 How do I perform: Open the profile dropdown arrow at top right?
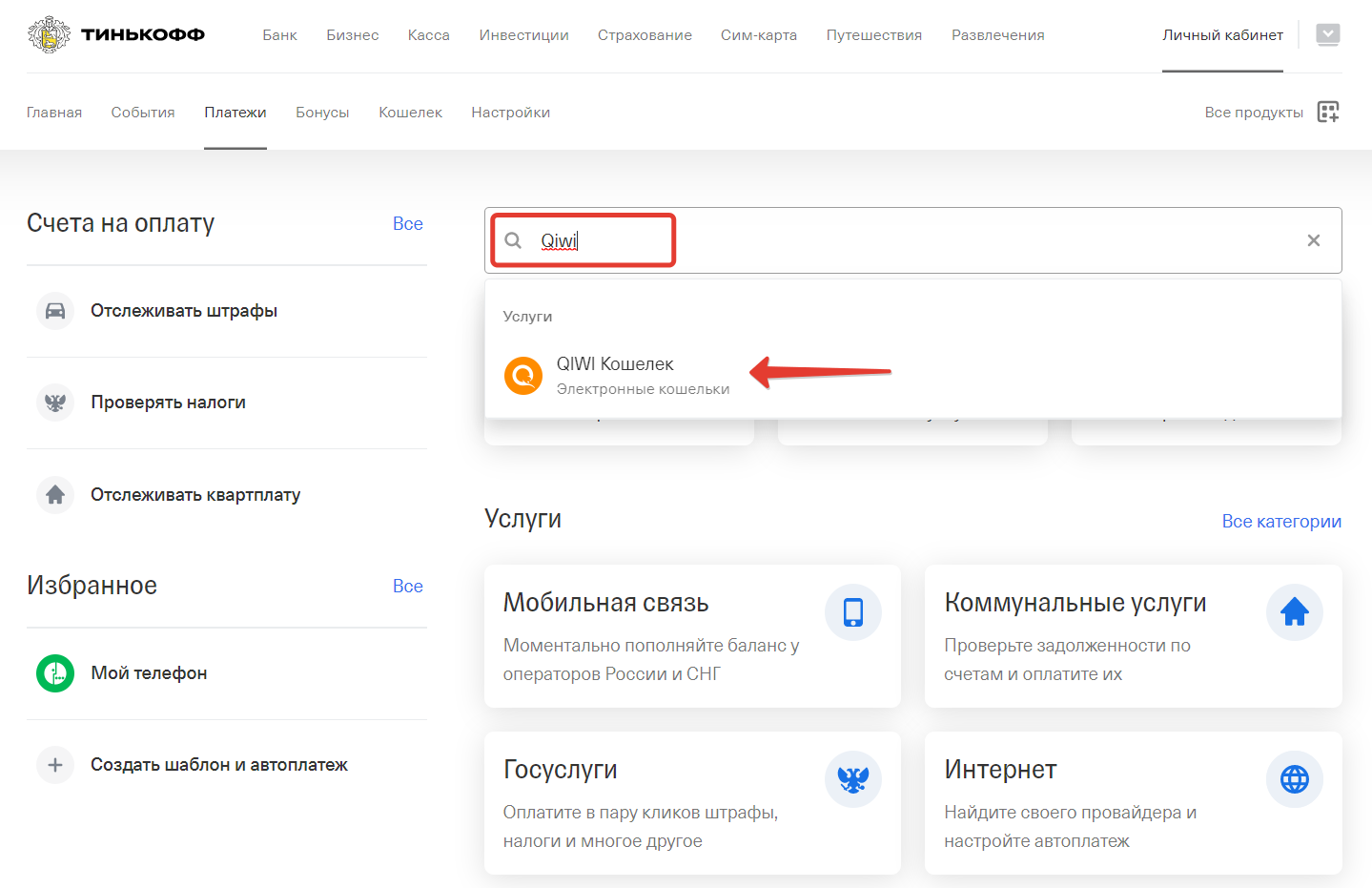[x=1327, y=34]
